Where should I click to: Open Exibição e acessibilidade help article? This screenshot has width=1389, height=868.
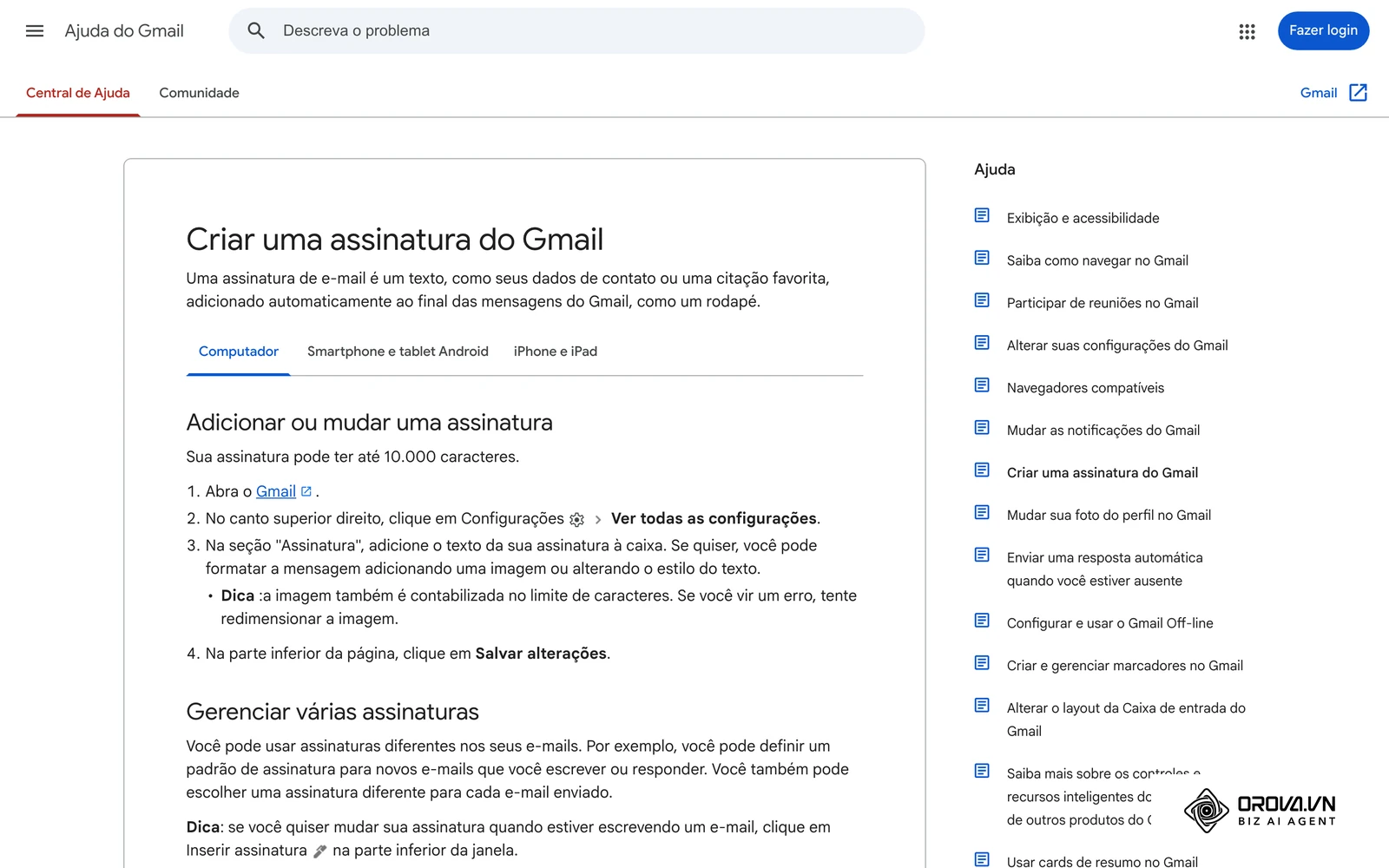point(1083,218)
